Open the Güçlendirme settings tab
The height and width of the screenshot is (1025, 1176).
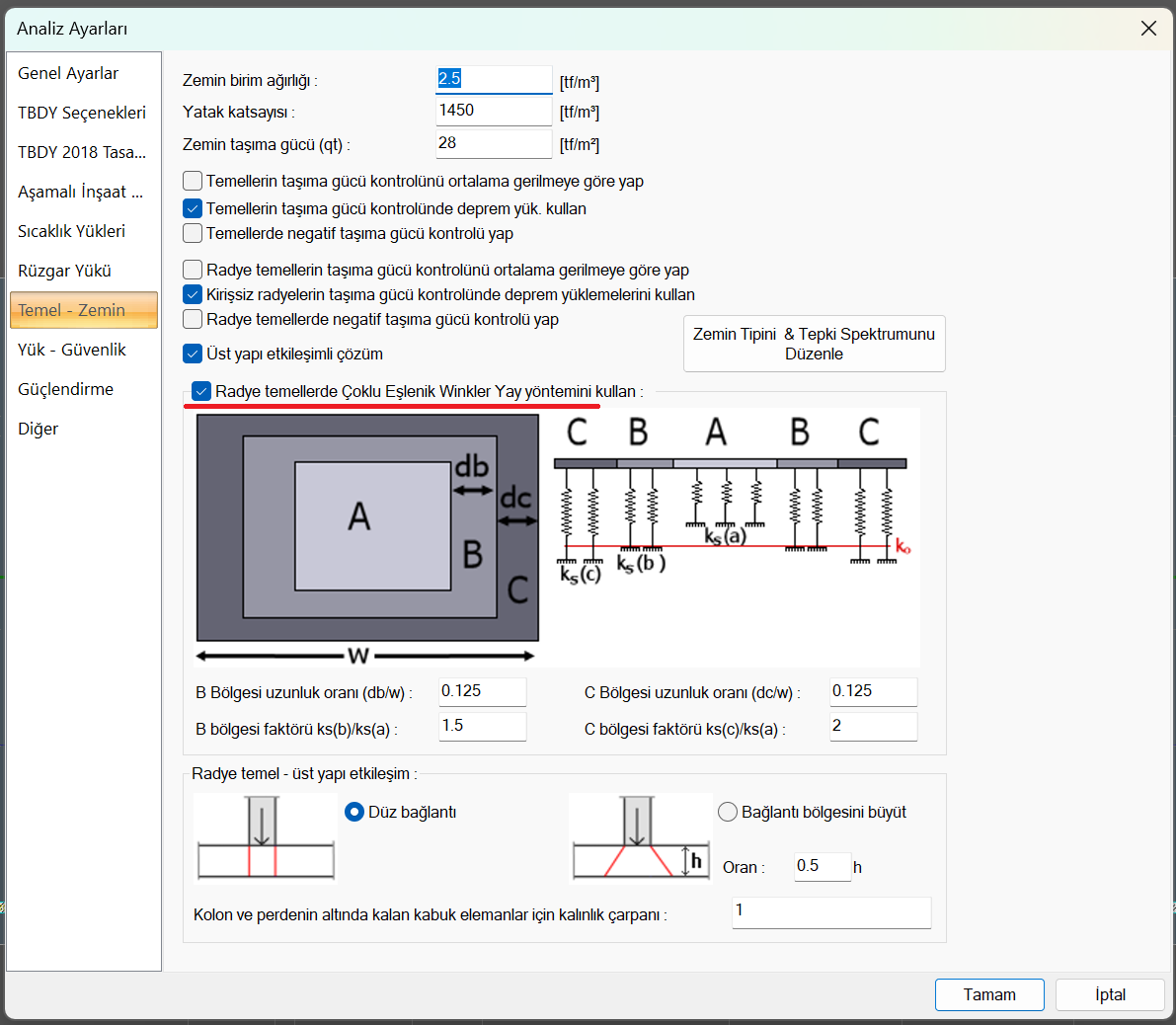[65, 389]
